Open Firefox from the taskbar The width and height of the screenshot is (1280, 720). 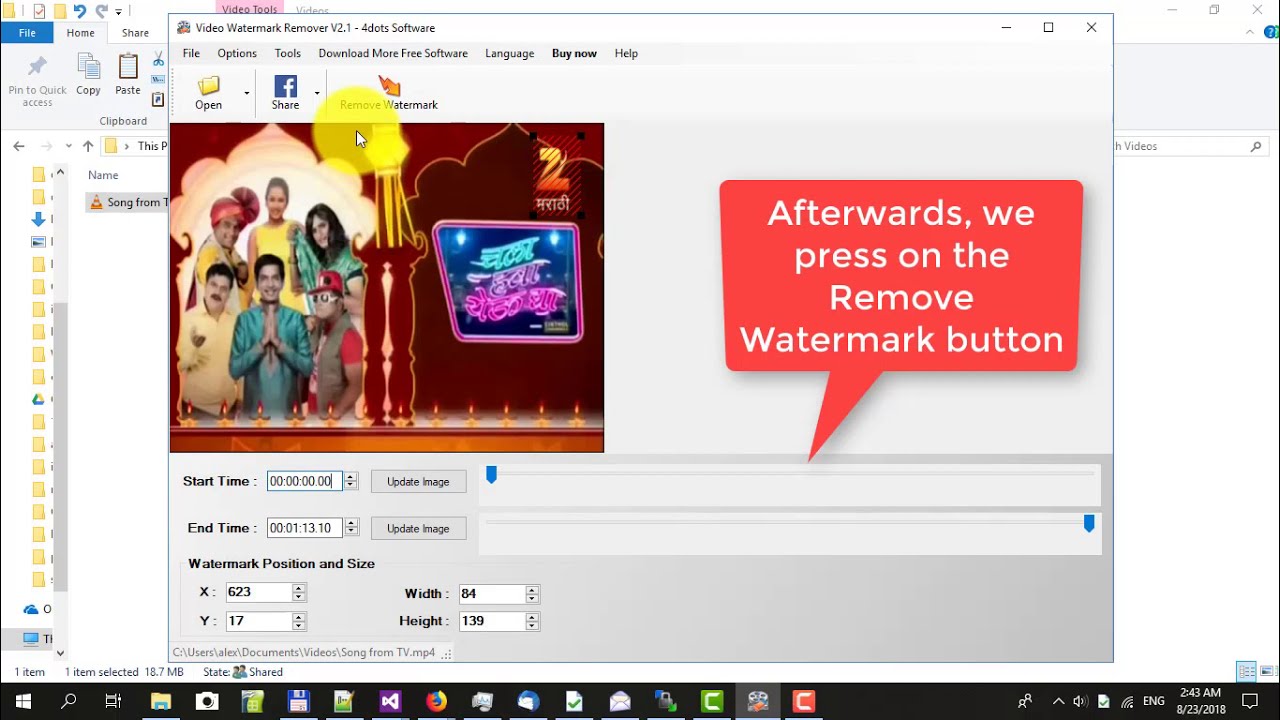point(436,701)
